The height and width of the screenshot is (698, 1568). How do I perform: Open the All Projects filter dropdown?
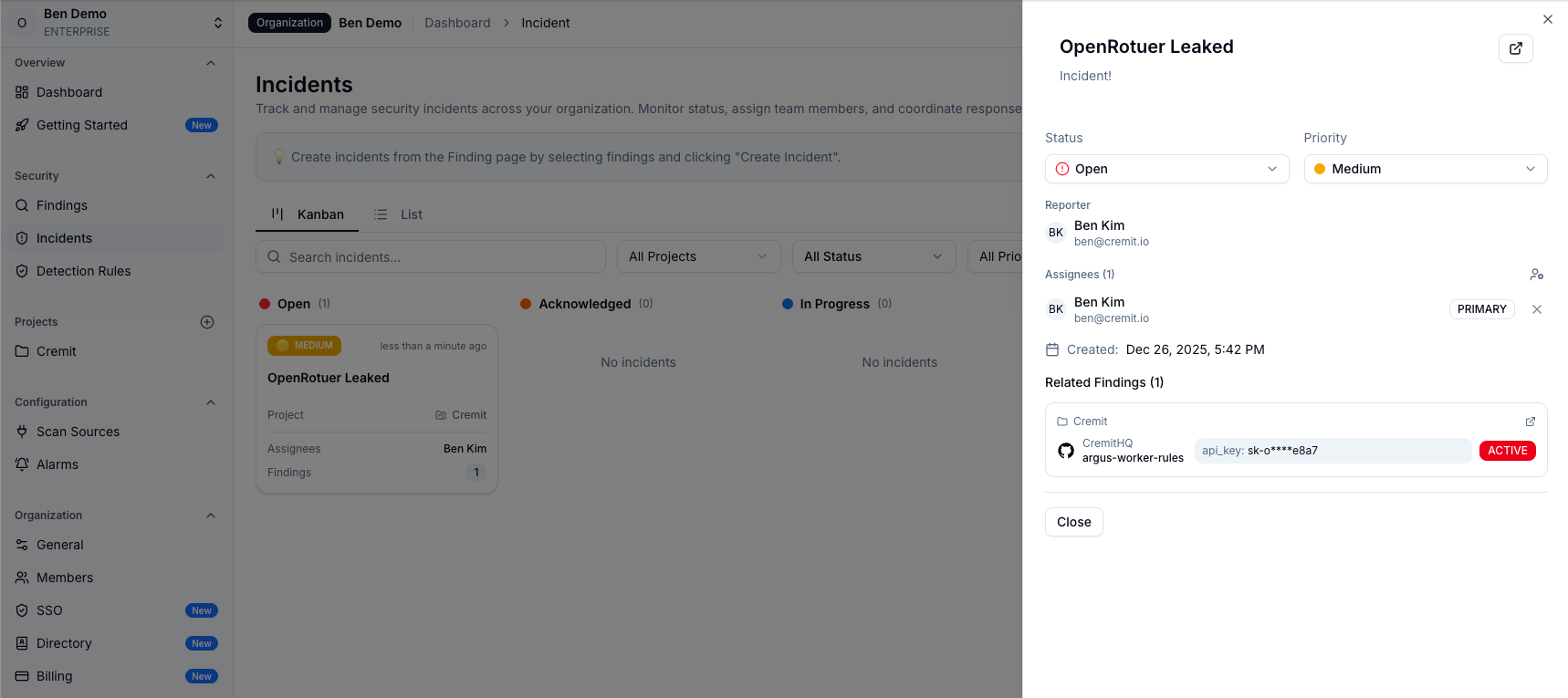pyautogui.click(x=698, y=256)
